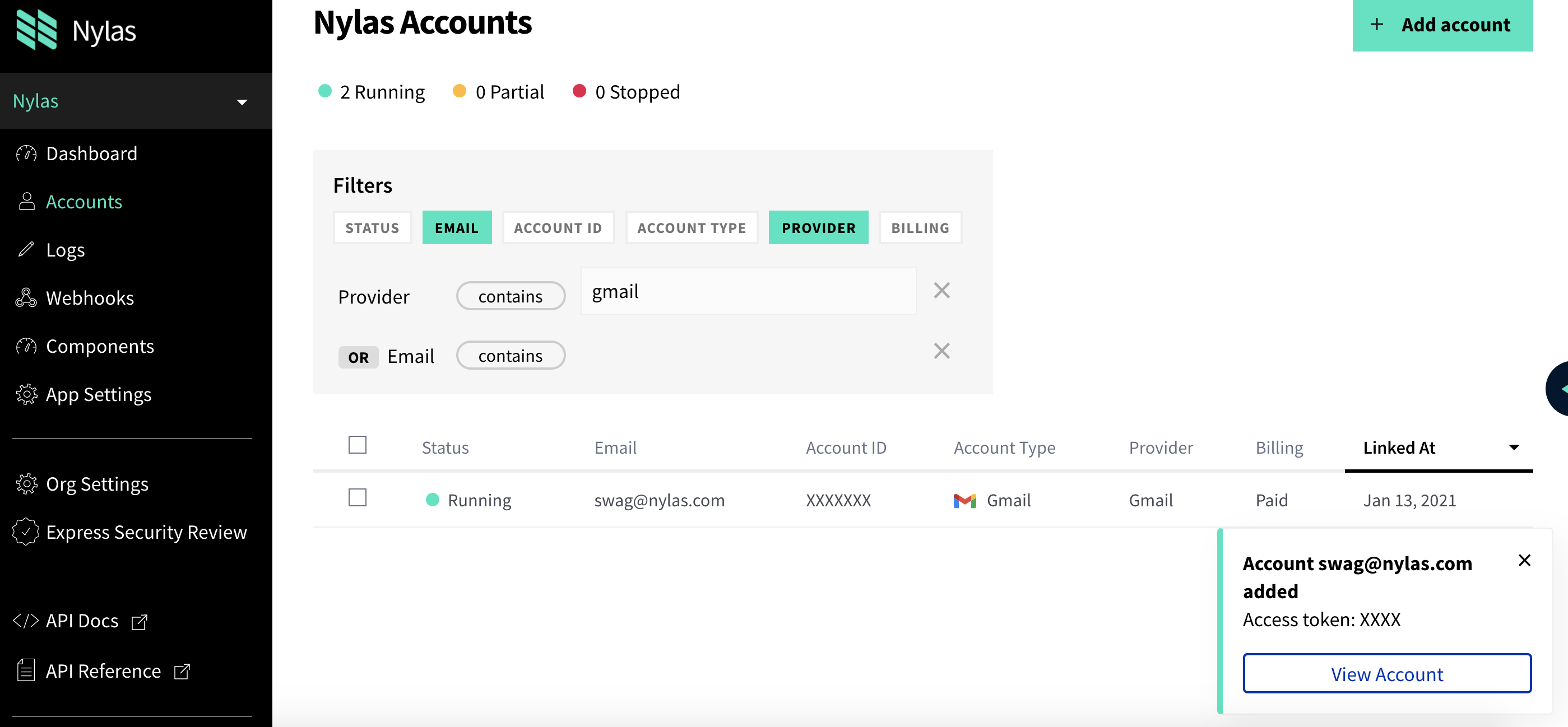Click the swag@nylas.com email cell
Screen dimensions: 1568x727
click(659, 501)
